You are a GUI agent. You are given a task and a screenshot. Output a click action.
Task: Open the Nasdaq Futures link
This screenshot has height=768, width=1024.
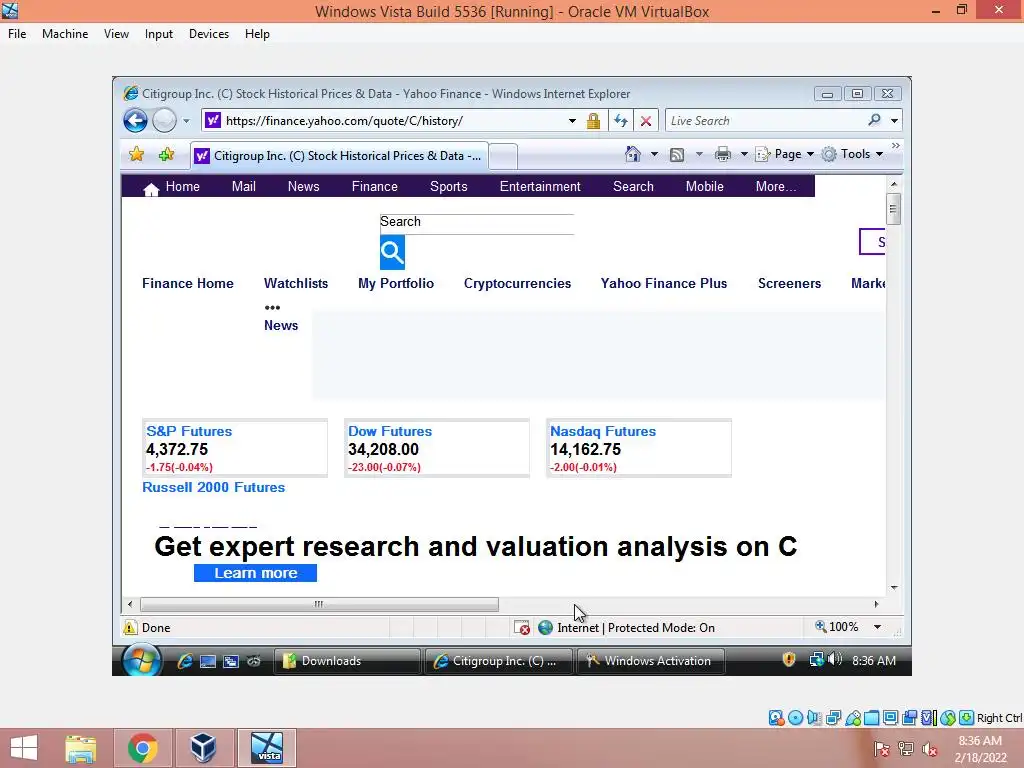[603, 431]
